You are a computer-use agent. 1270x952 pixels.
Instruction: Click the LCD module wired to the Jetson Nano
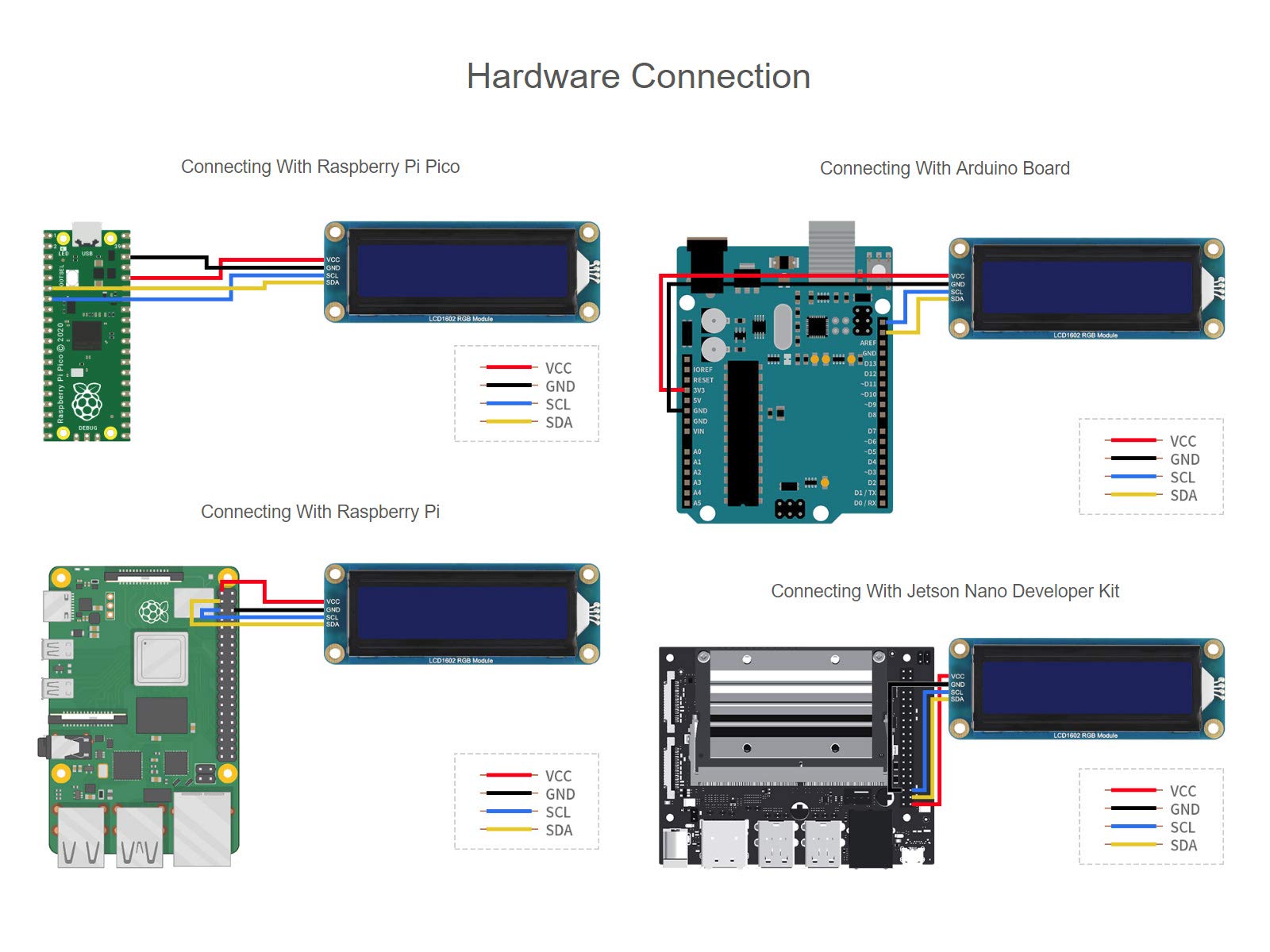pyautogui.click(x=1087, y=689)
